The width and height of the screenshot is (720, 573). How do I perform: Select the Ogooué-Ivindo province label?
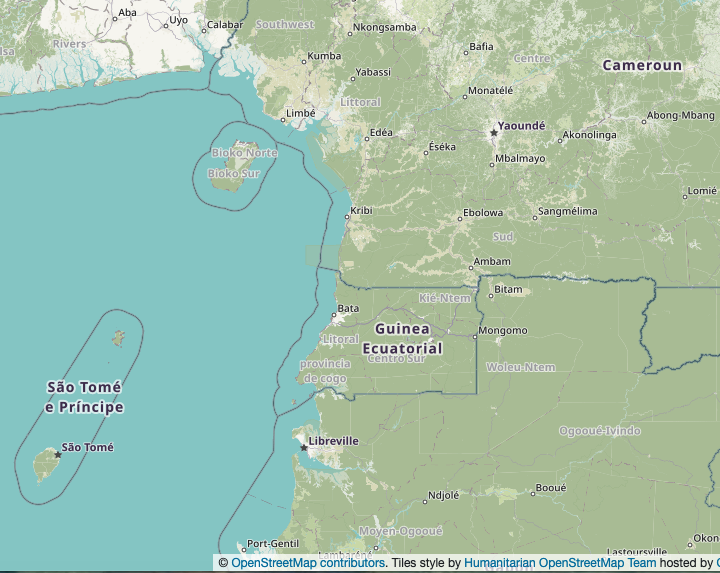coord(600,431)
